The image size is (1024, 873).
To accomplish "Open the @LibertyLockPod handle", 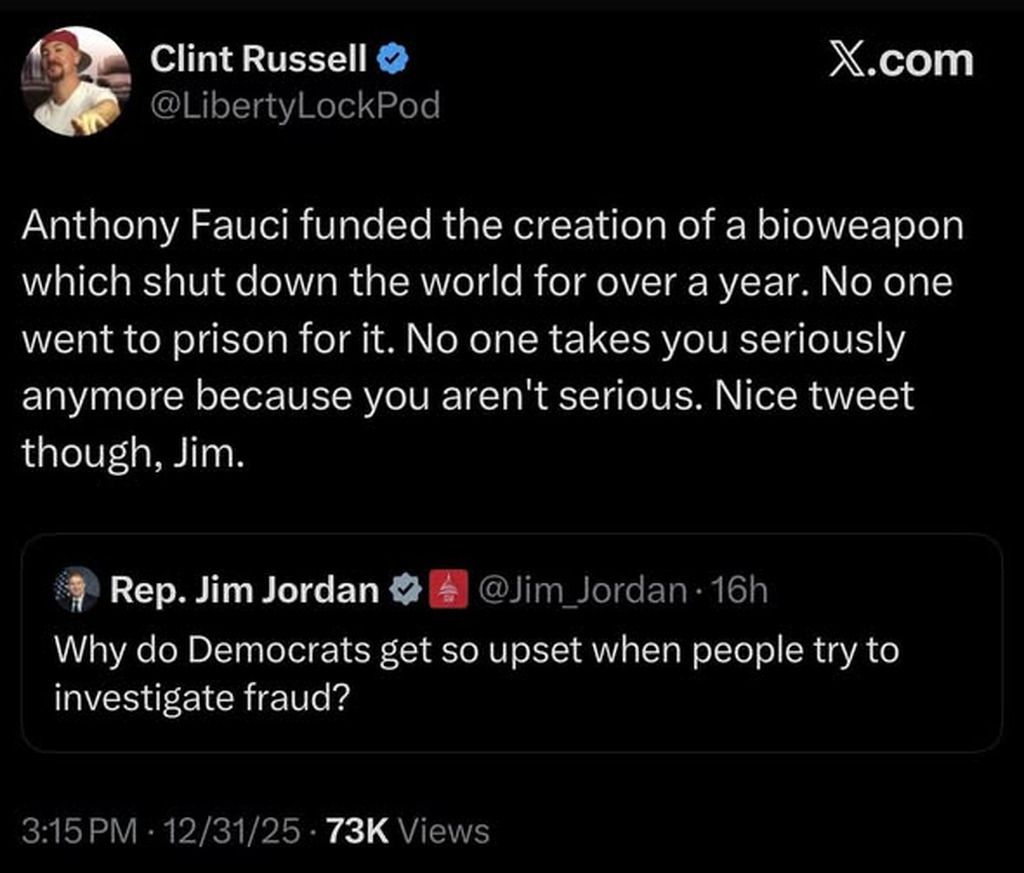I will pos(295,105).
